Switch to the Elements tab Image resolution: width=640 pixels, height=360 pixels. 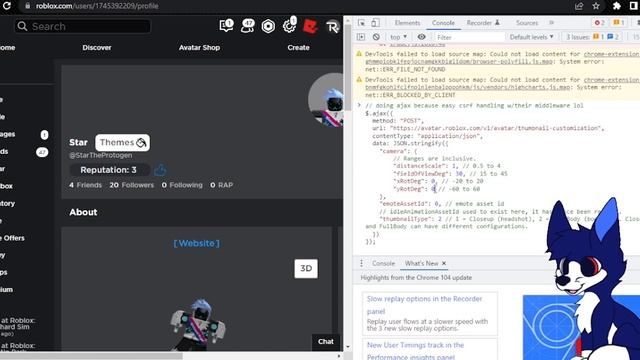[407, 23]
